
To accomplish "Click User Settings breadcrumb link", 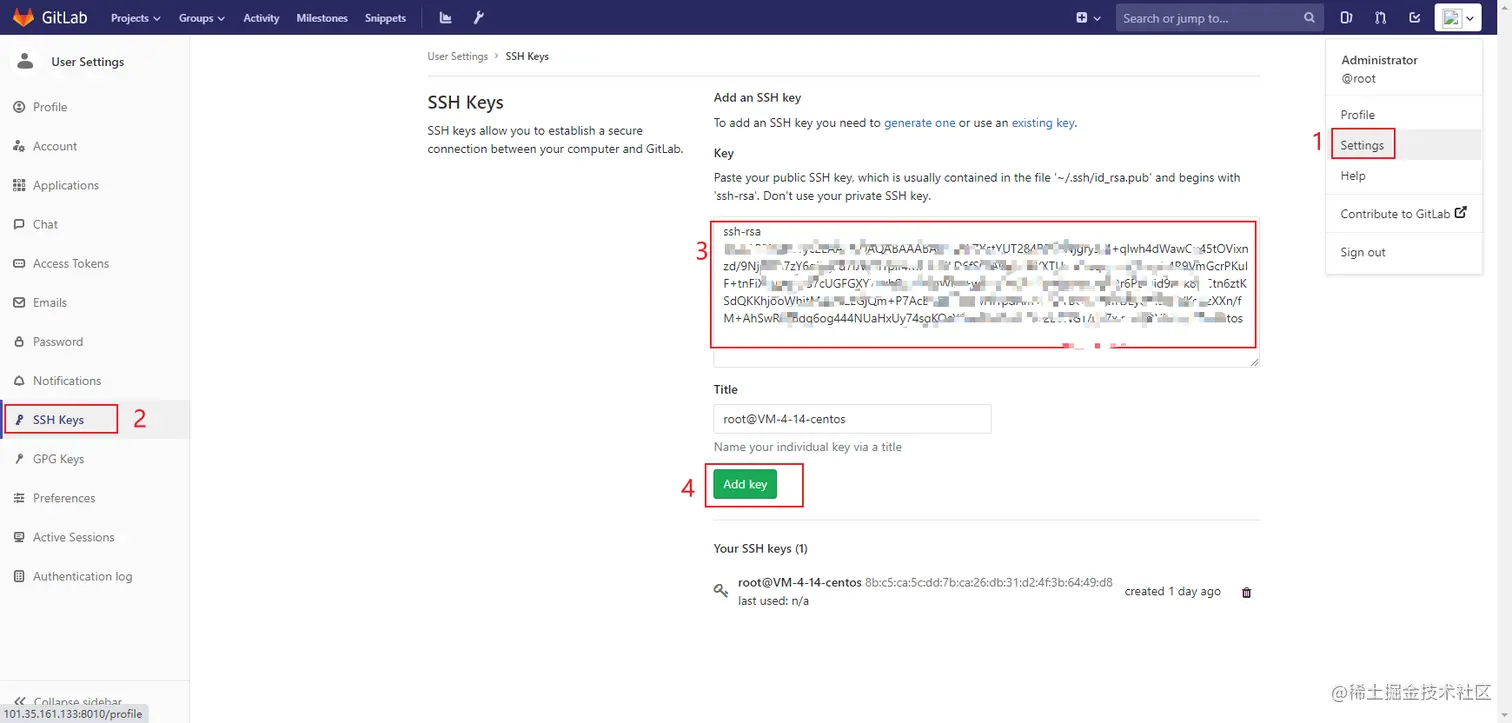I will point(457,57).
